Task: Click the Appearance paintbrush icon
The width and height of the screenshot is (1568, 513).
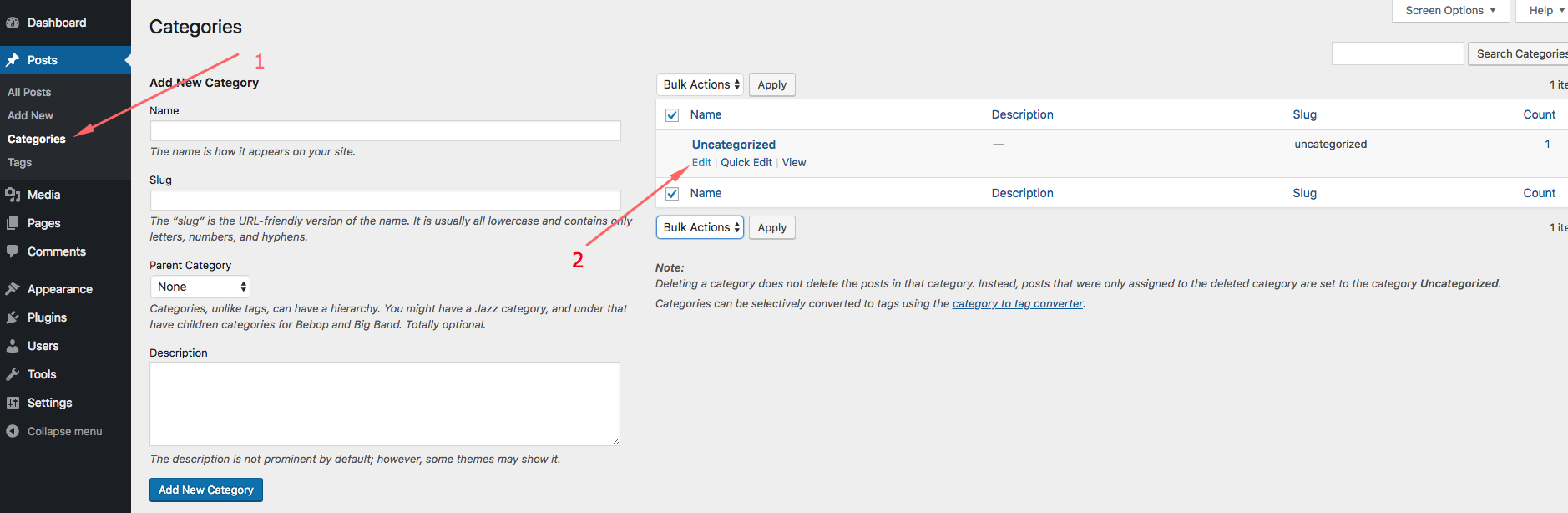Action: pyautogui.click(x=13, y=289)
